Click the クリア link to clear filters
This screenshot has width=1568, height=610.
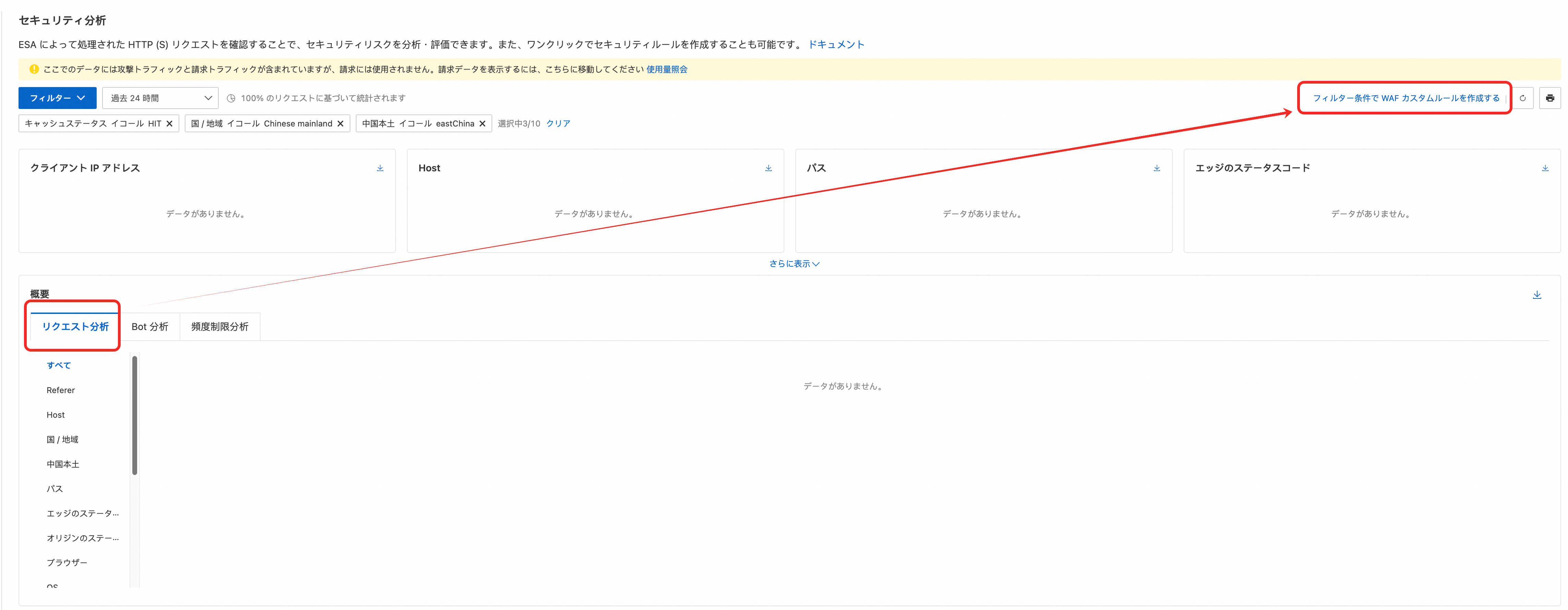click(x=557, y=124)
